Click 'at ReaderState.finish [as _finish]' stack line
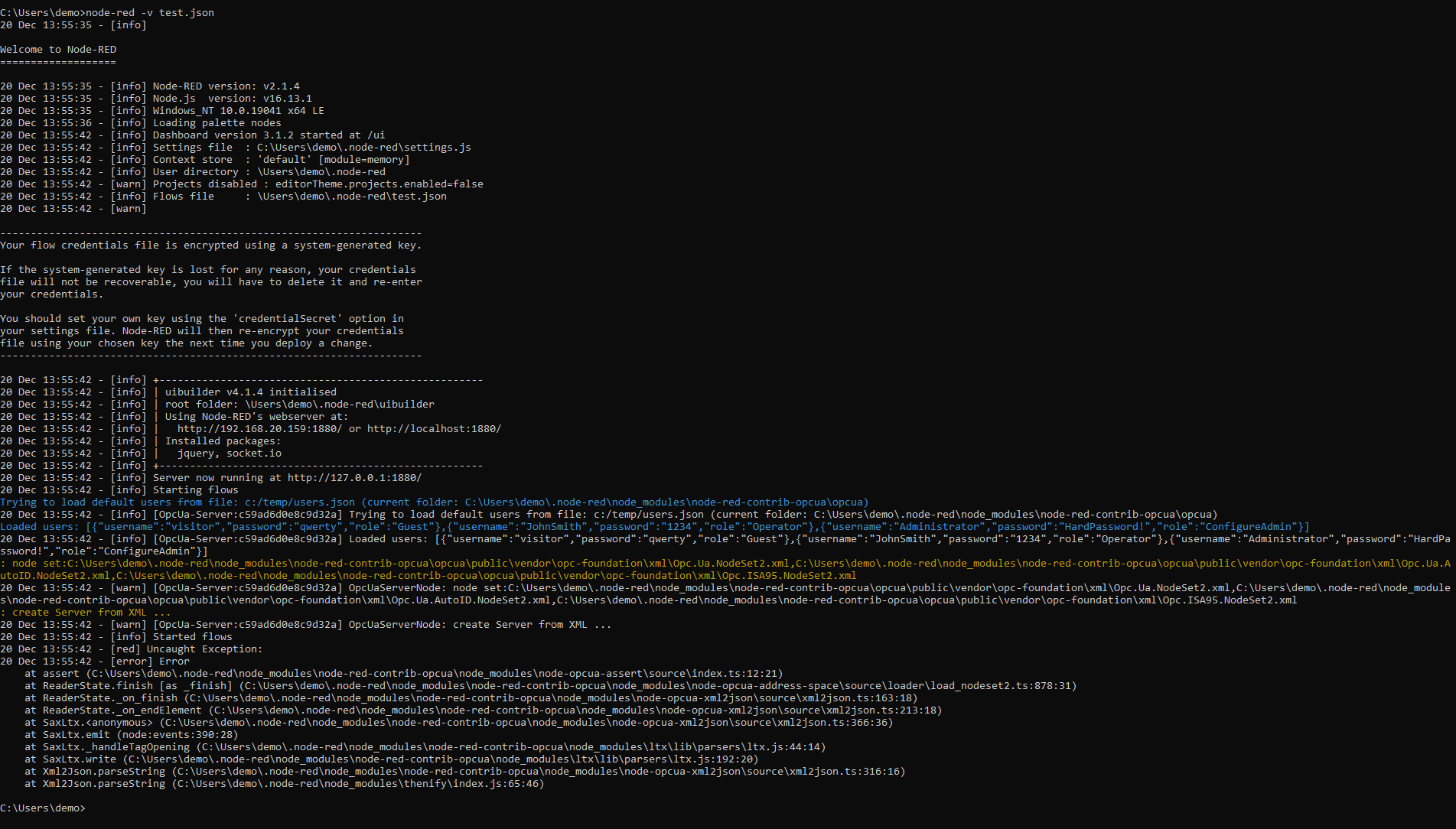This screenshot has height=829, width=1456. coord(551,686)
